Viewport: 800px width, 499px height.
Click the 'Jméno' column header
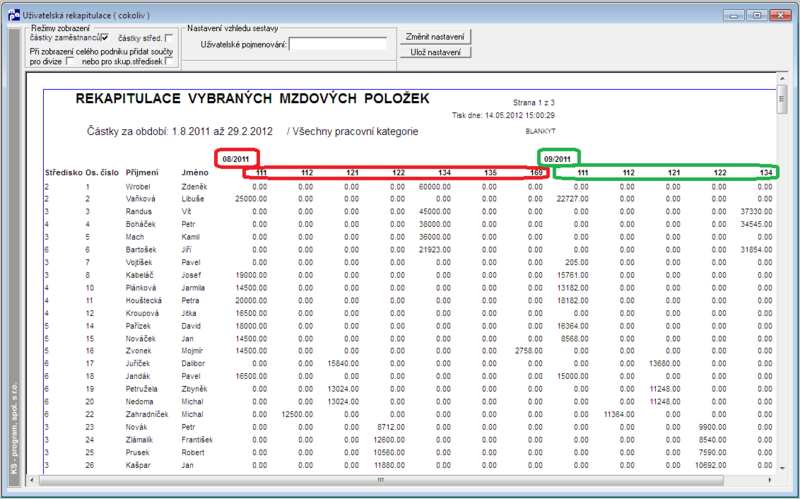(x=194, y=173)
